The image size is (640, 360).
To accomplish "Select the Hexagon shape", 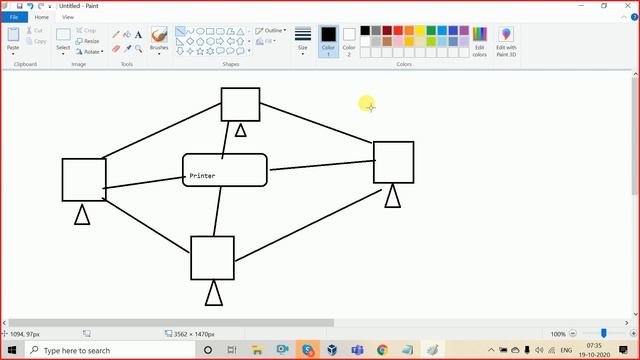I will [210, 41].
